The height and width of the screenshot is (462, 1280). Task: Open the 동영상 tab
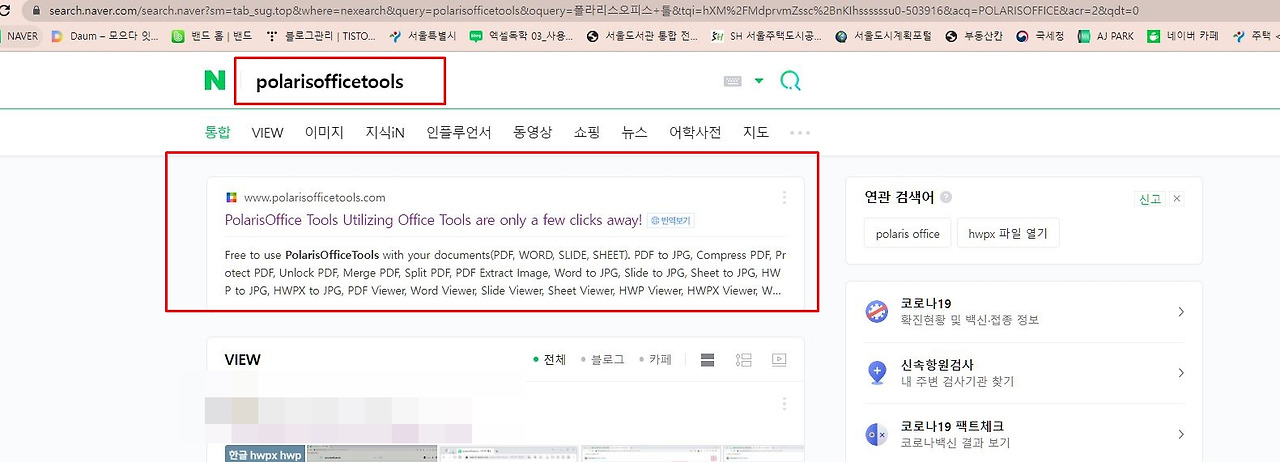click(x=532, y=132)
